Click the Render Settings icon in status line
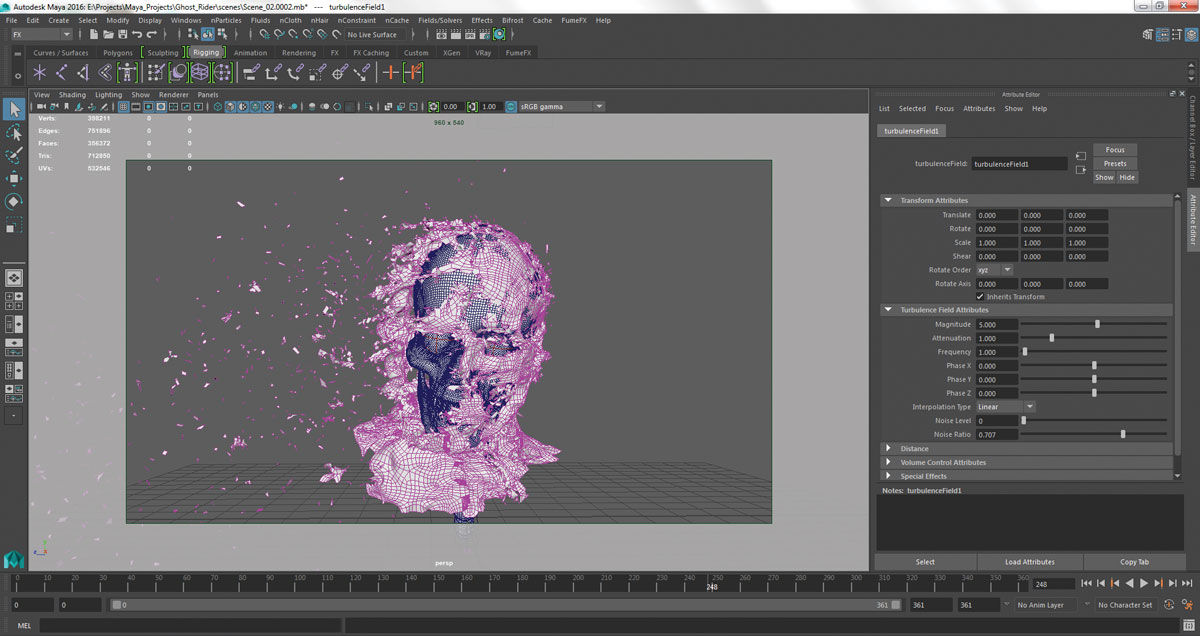The image size is (1200, 636). (x=484, y=34)
